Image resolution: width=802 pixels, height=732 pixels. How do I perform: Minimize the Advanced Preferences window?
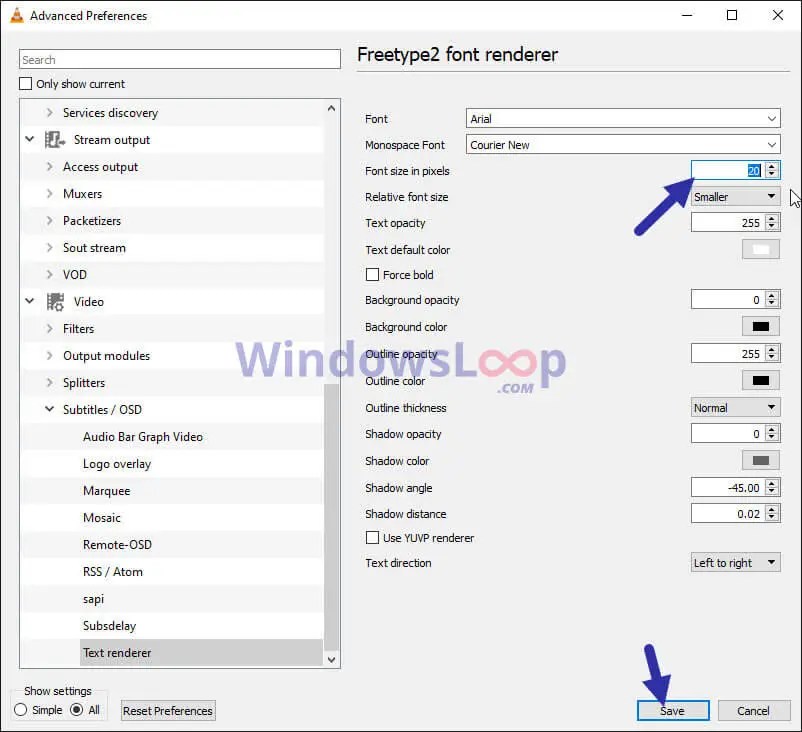(x=687, y=15)
